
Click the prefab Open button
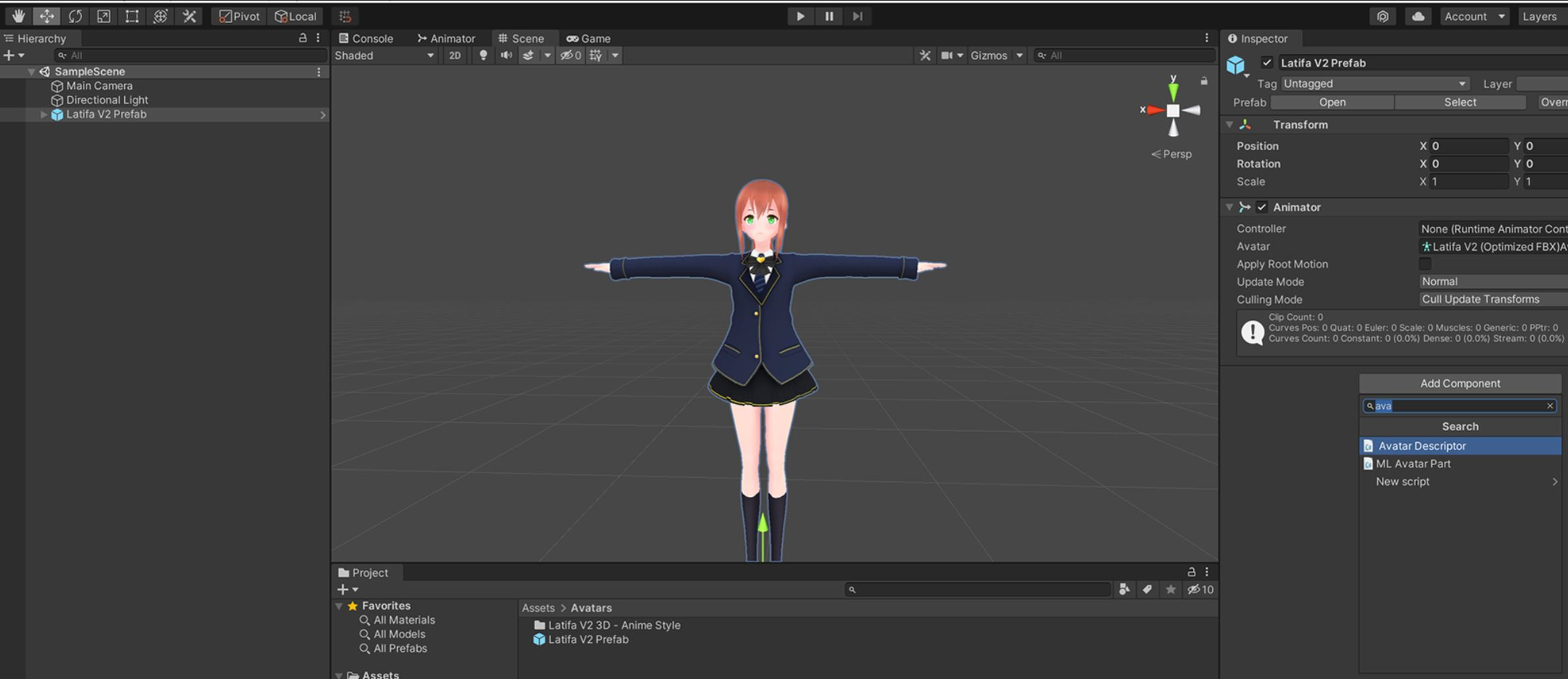tap(1332, 102)
